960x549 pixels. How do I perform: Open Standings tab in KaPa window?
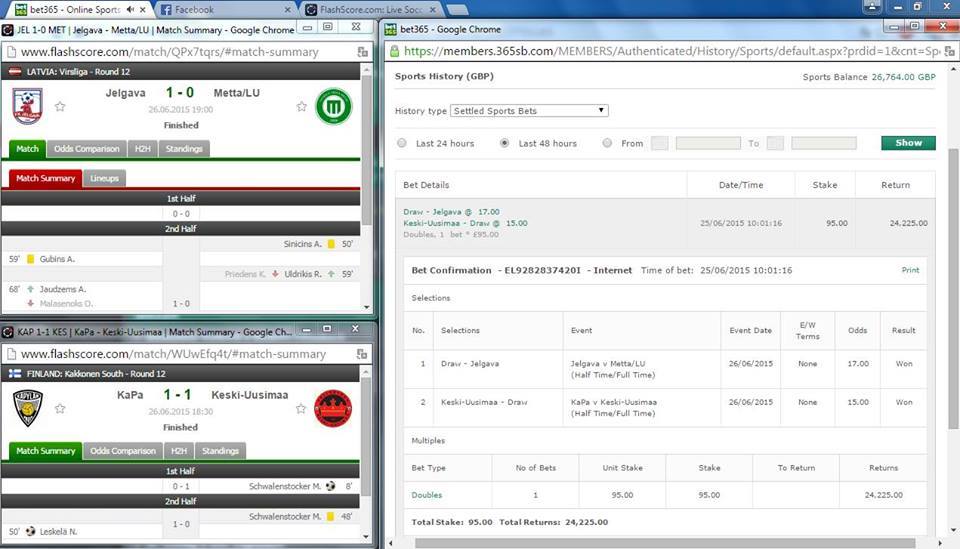coord(220,451)
